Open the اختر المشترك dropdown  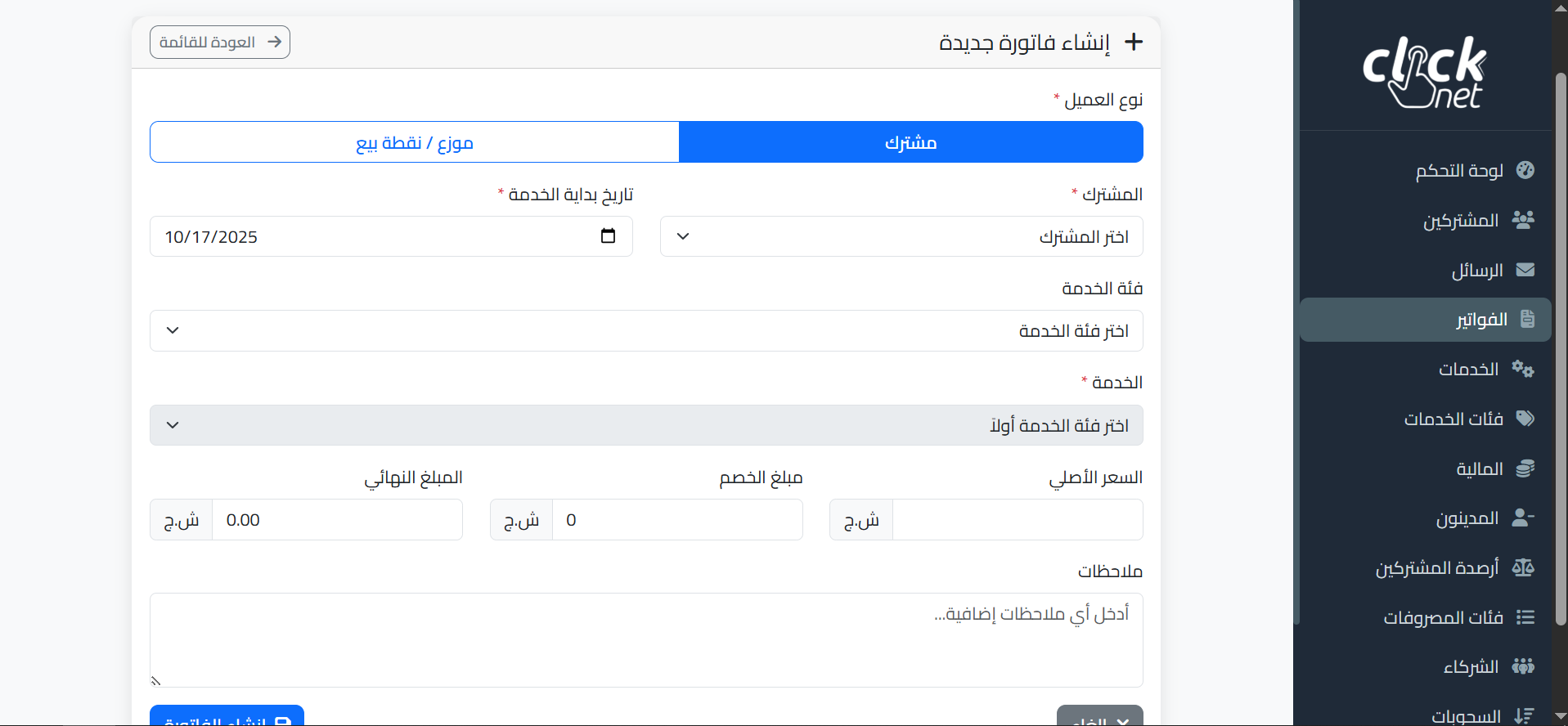[x=901, y=236]
